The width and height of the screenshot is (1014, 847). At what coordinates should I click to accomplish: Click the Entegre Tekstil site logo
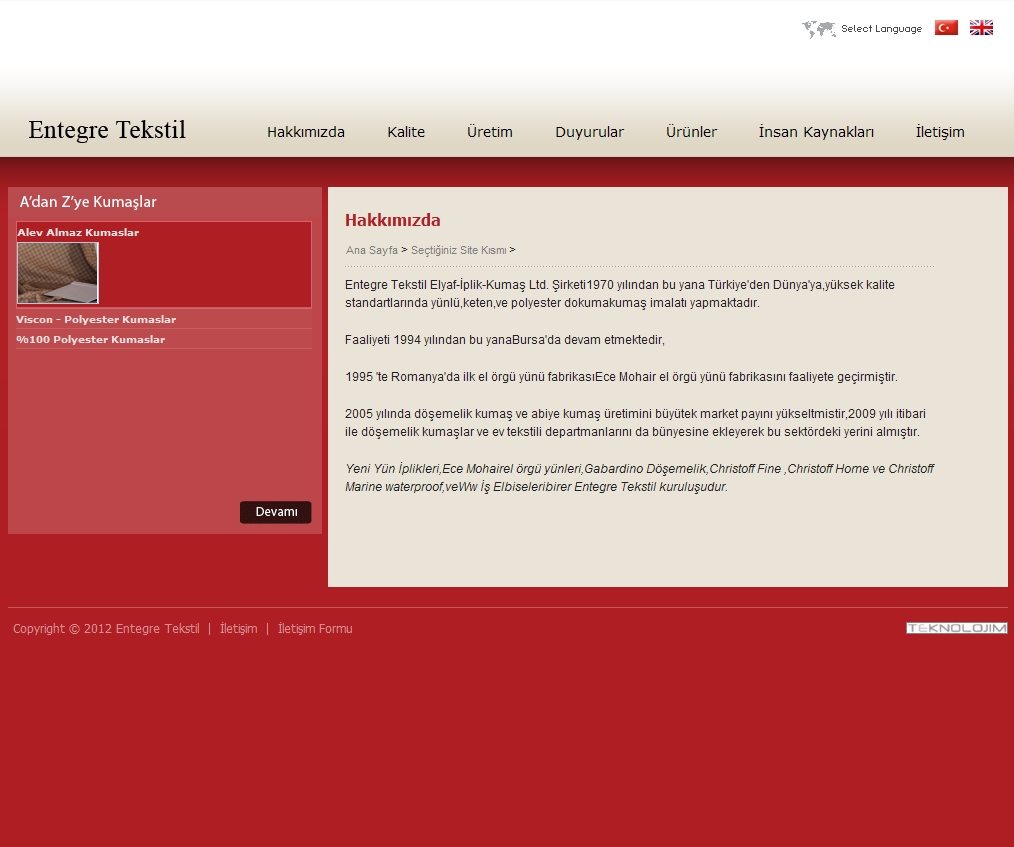click(107, 130)
